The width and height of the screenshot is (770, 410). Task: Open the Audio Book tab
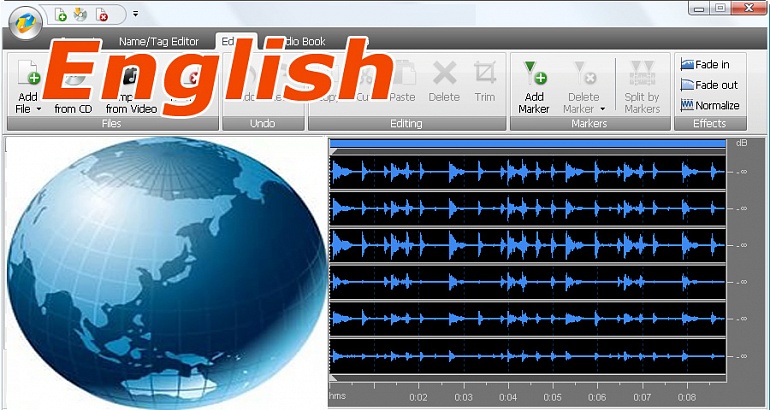pos(302,41)
